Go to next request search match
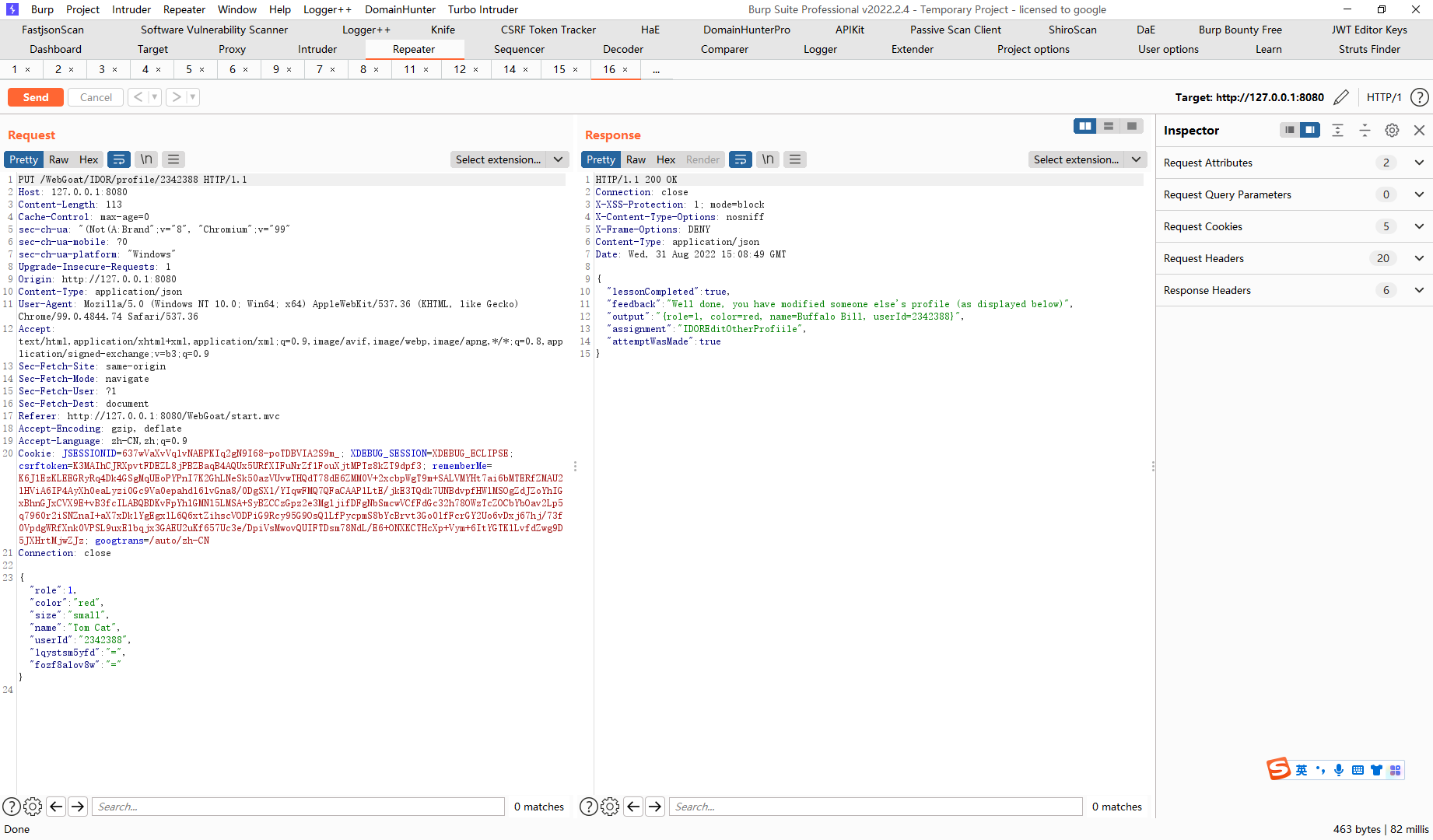 tap(78, 807)
